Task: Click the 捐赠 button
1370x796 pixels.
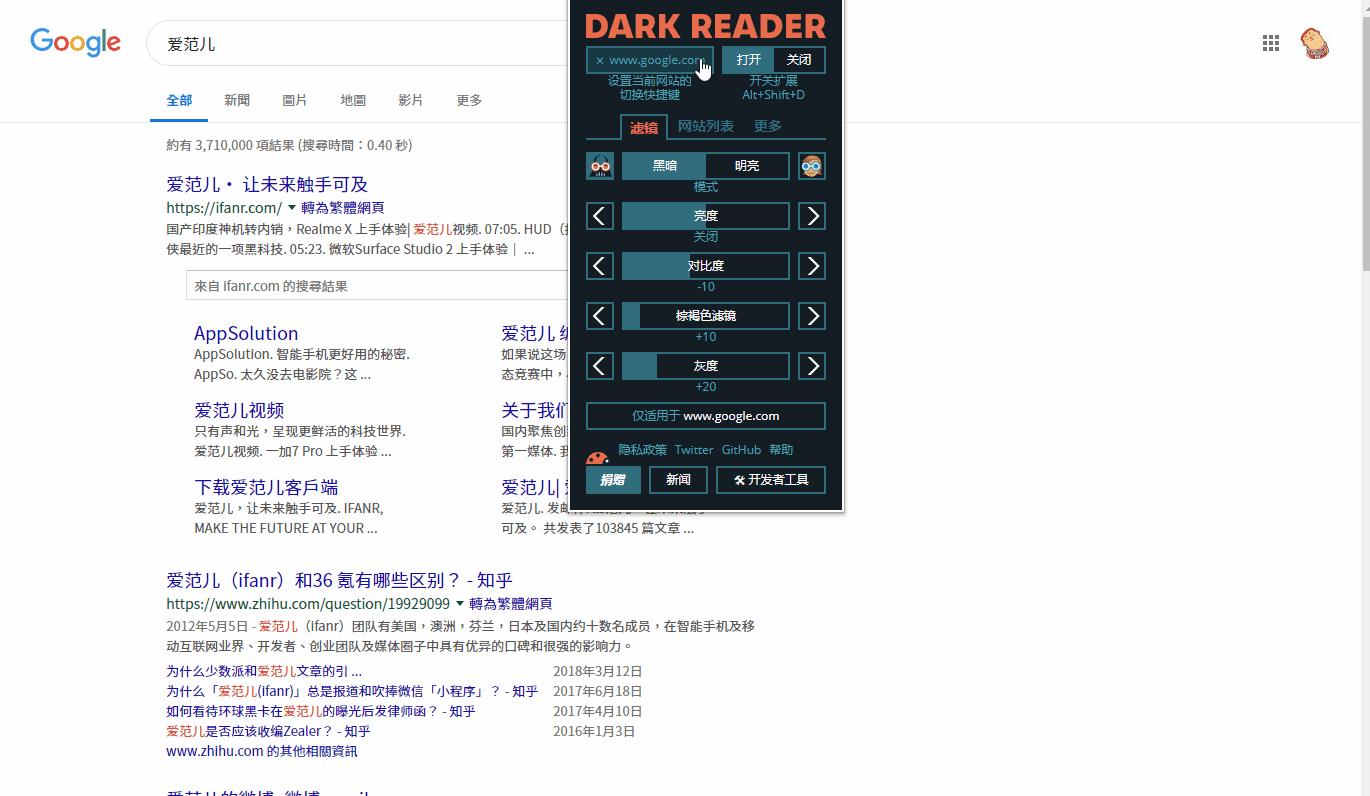Action: (613, 480)
